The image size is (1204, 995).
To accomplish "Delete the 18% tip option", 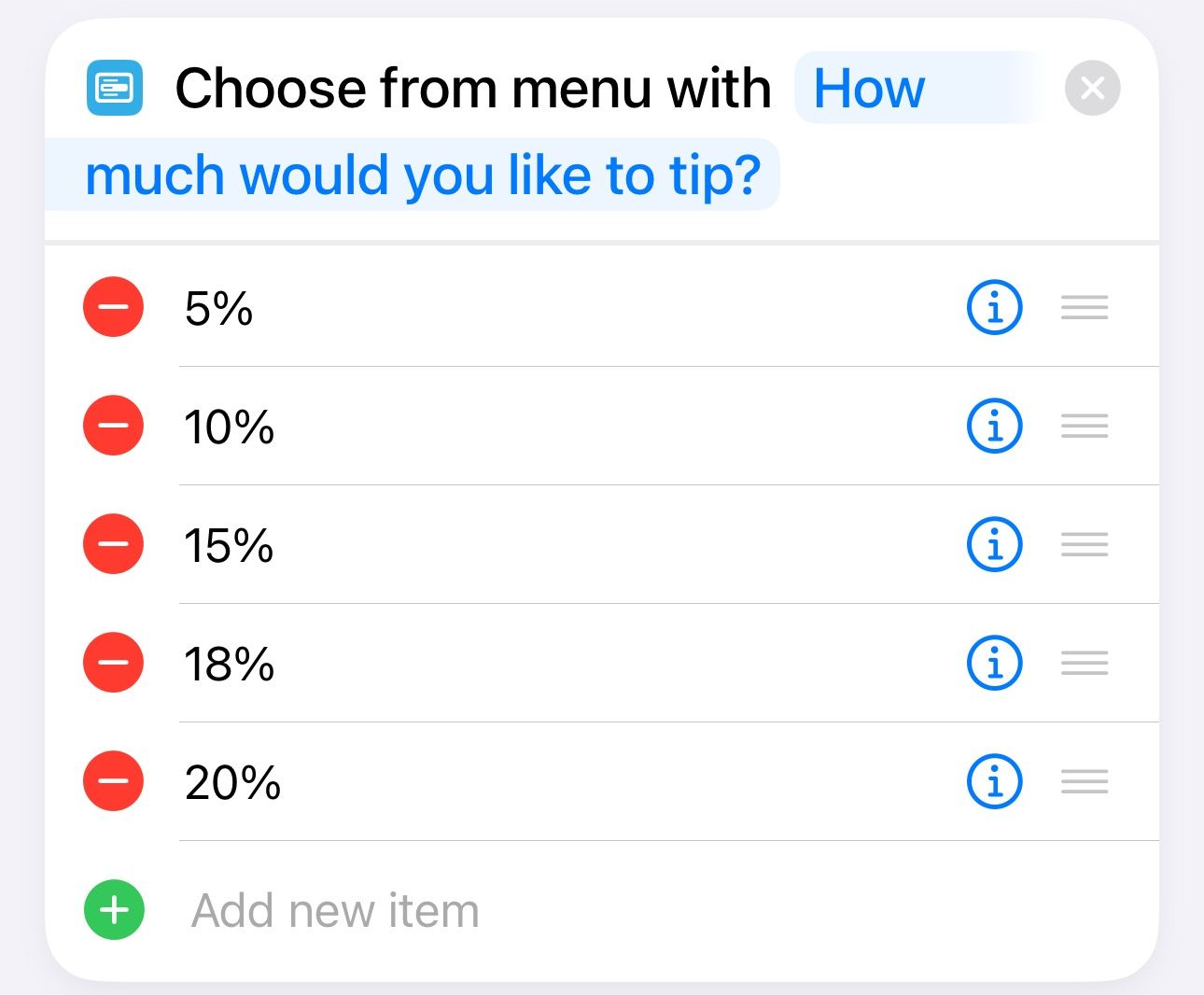I will click(113, 663).
